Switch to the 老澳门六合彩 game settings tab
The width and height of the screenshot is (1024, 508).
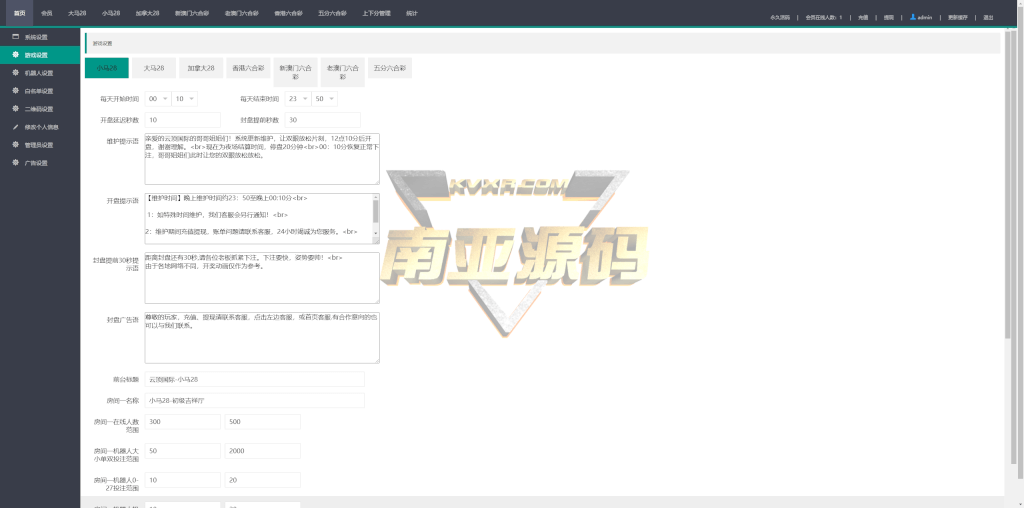pos(343,72)
